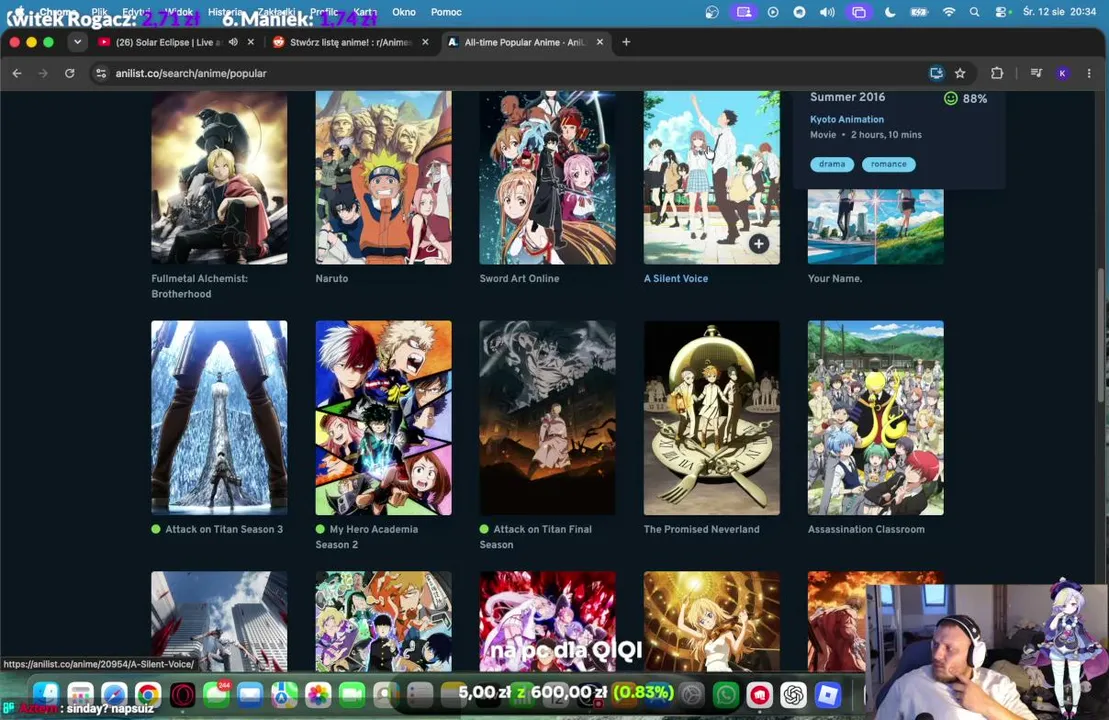Open Spotlight search in menu bar
Image resolution: width=1109 pixels, height=720 pixels.
click(x=975, y=12)
